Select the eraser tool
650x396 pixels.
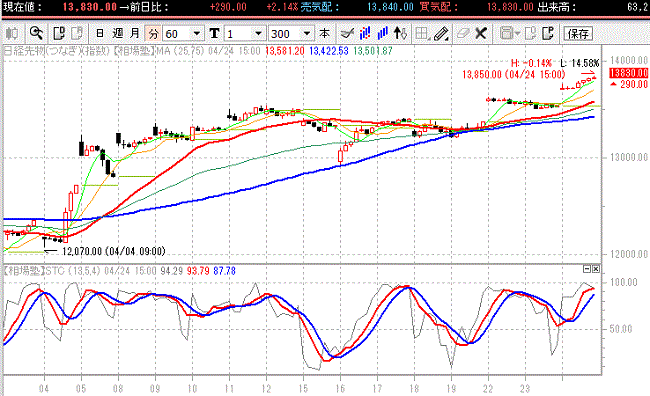(x=462, y=33)
